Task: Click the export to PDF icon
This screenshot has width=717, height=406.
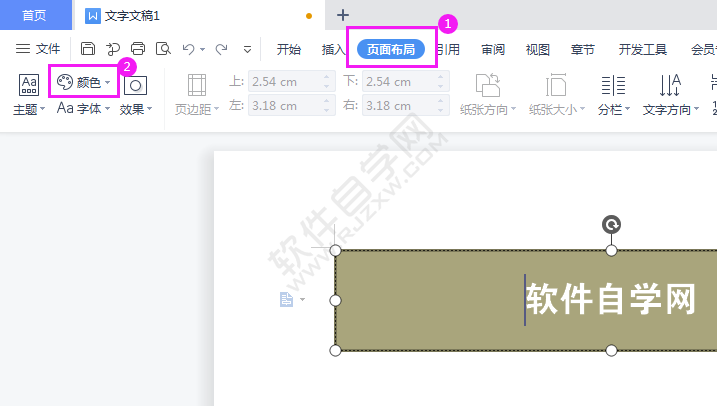Action: point(113,48)
